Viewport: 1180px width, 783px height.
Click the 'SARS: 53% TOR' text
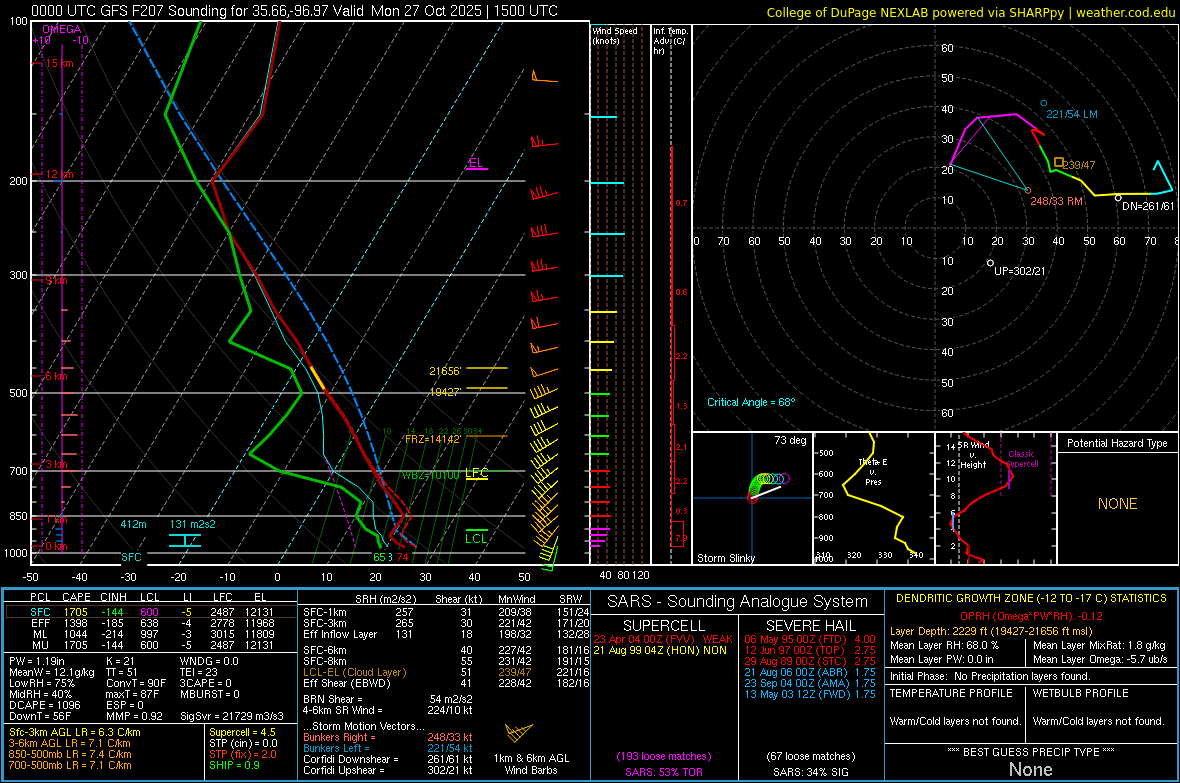click(664, 772)
